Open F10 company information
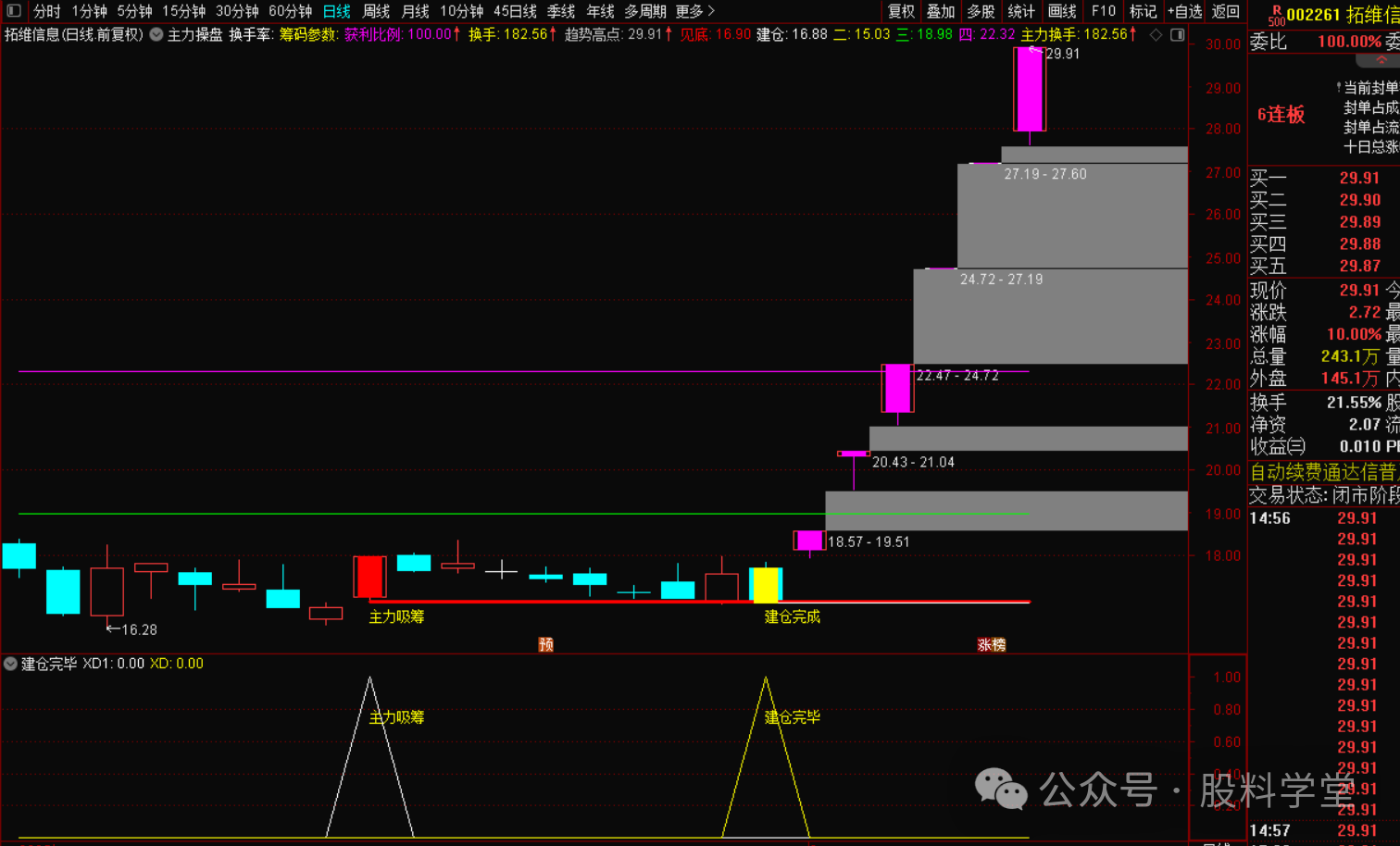The image size is (1400, 846). click(x=1103, y=11)
